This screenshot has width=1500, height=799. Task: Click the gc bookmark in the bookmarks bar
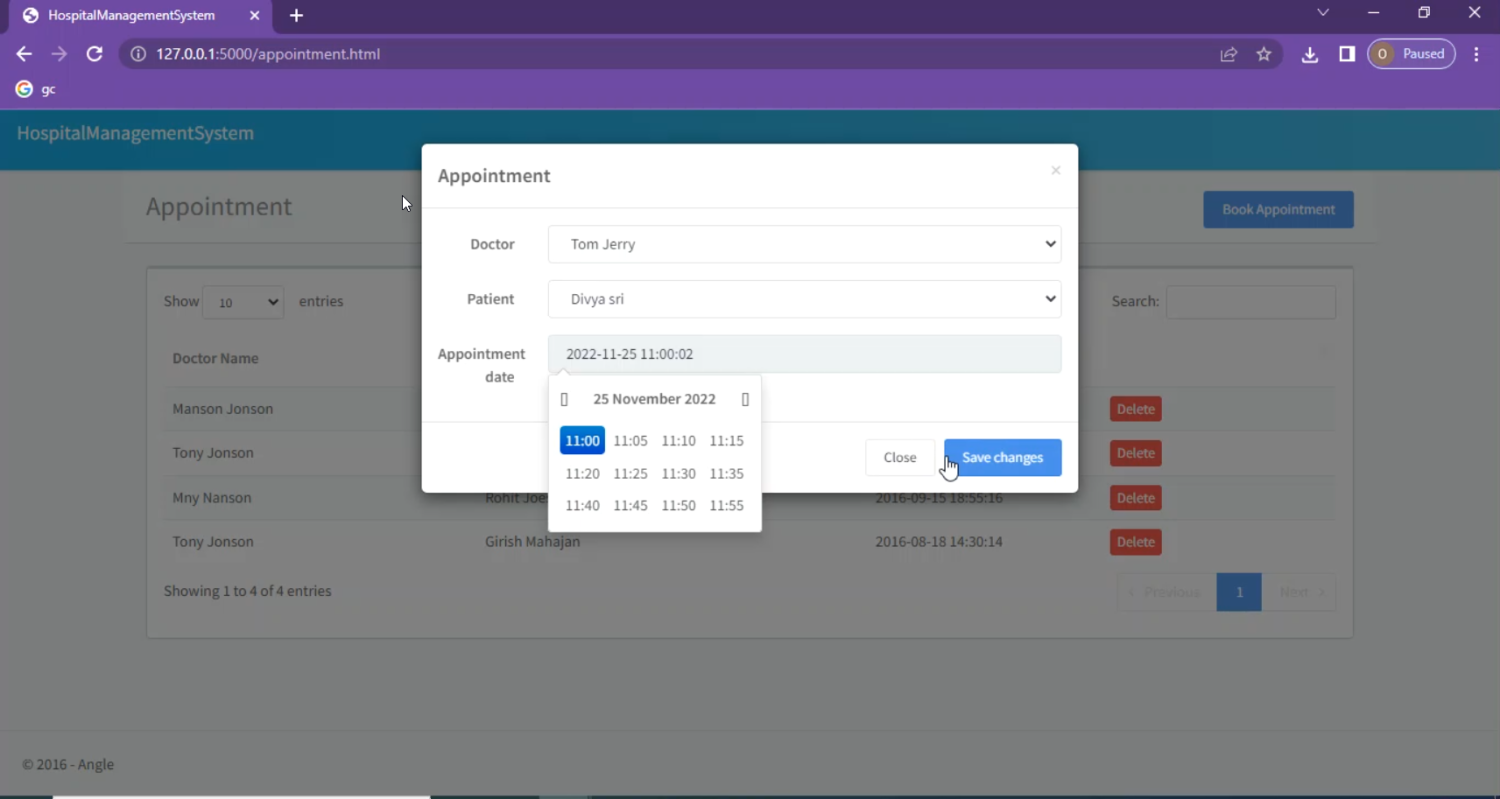pos(36,89)
